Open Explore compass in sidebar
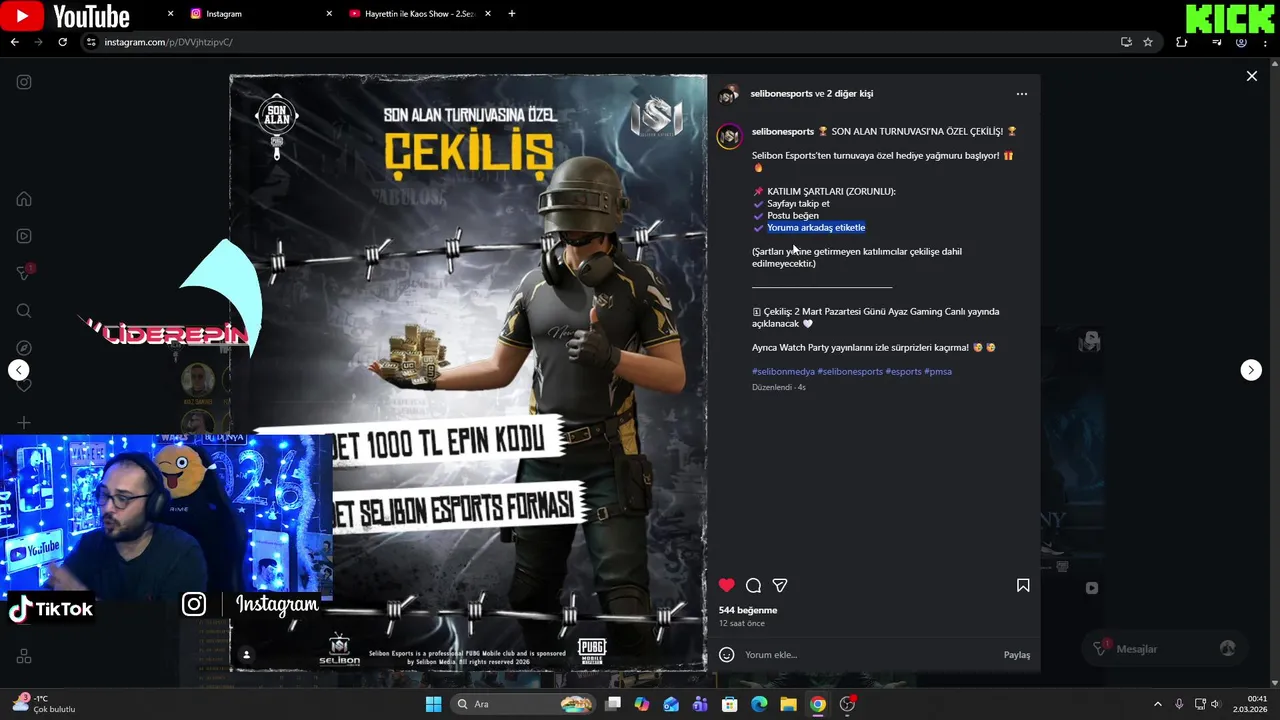 tap(24, 348)
